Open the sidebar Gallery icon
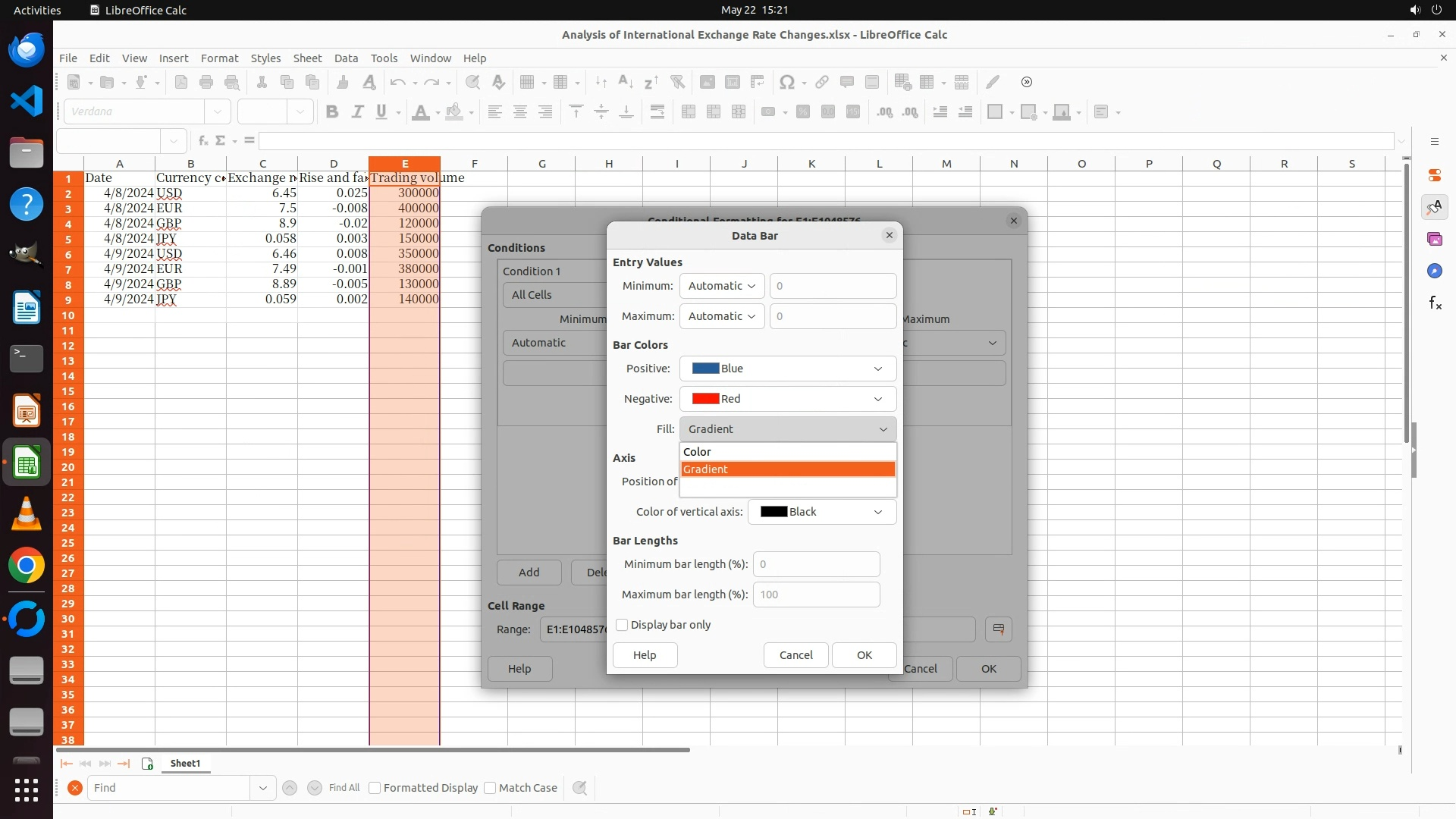The width and height of the screenshot is (1456, 819). (x=1435, y=240)
